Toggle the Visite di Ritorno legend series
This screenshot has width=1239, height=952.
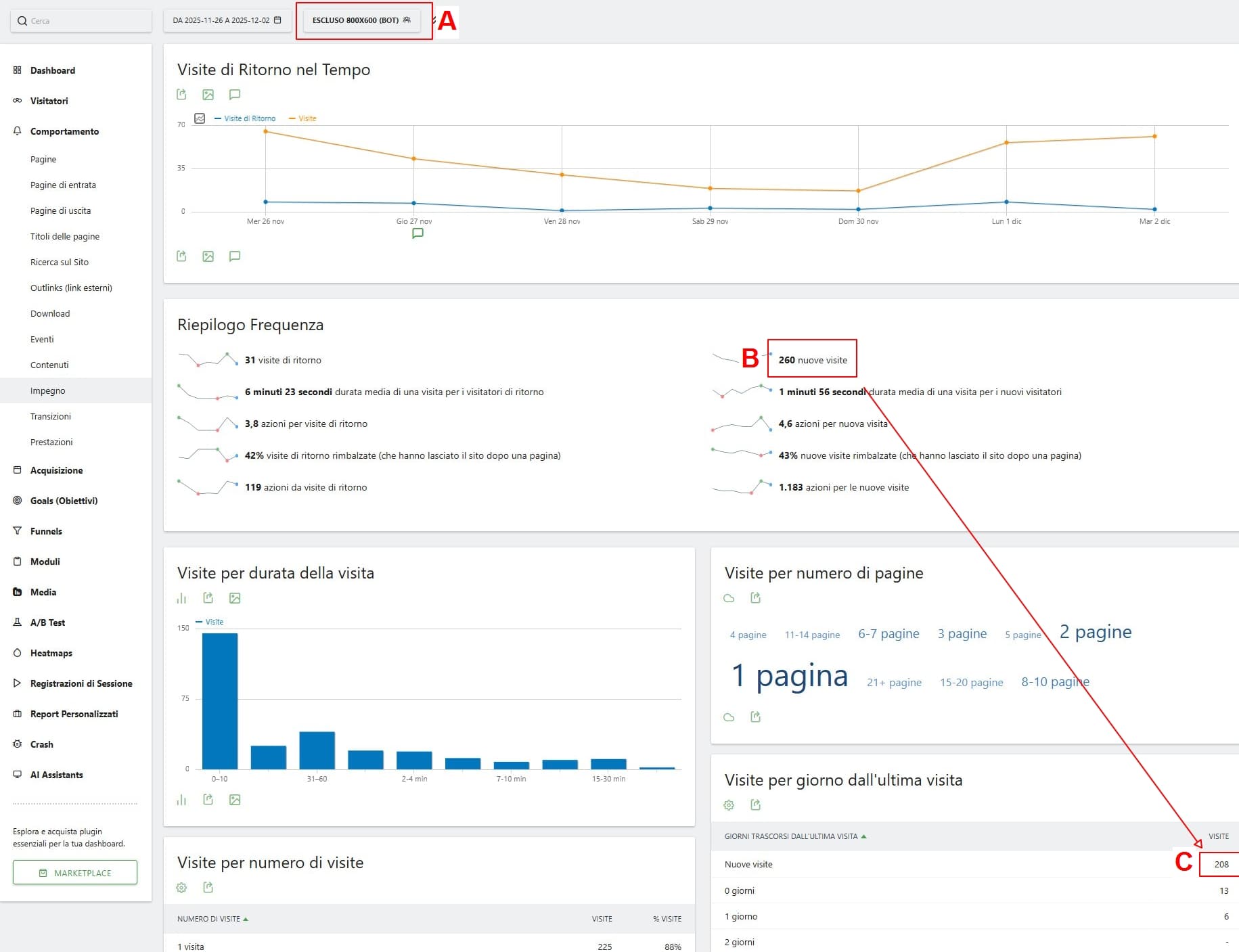coord(245,118)
